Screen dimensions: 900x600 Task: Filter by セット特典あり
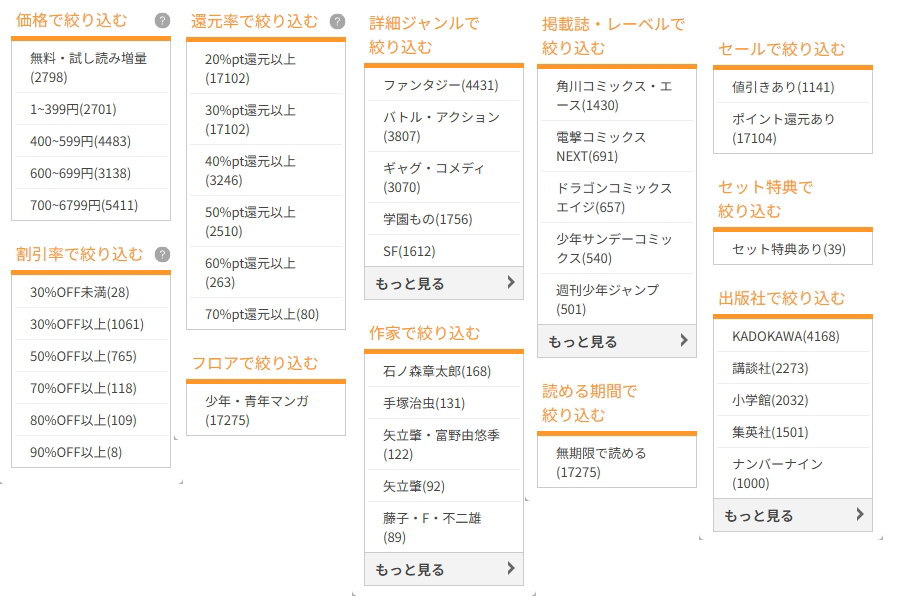click(793, 249)
